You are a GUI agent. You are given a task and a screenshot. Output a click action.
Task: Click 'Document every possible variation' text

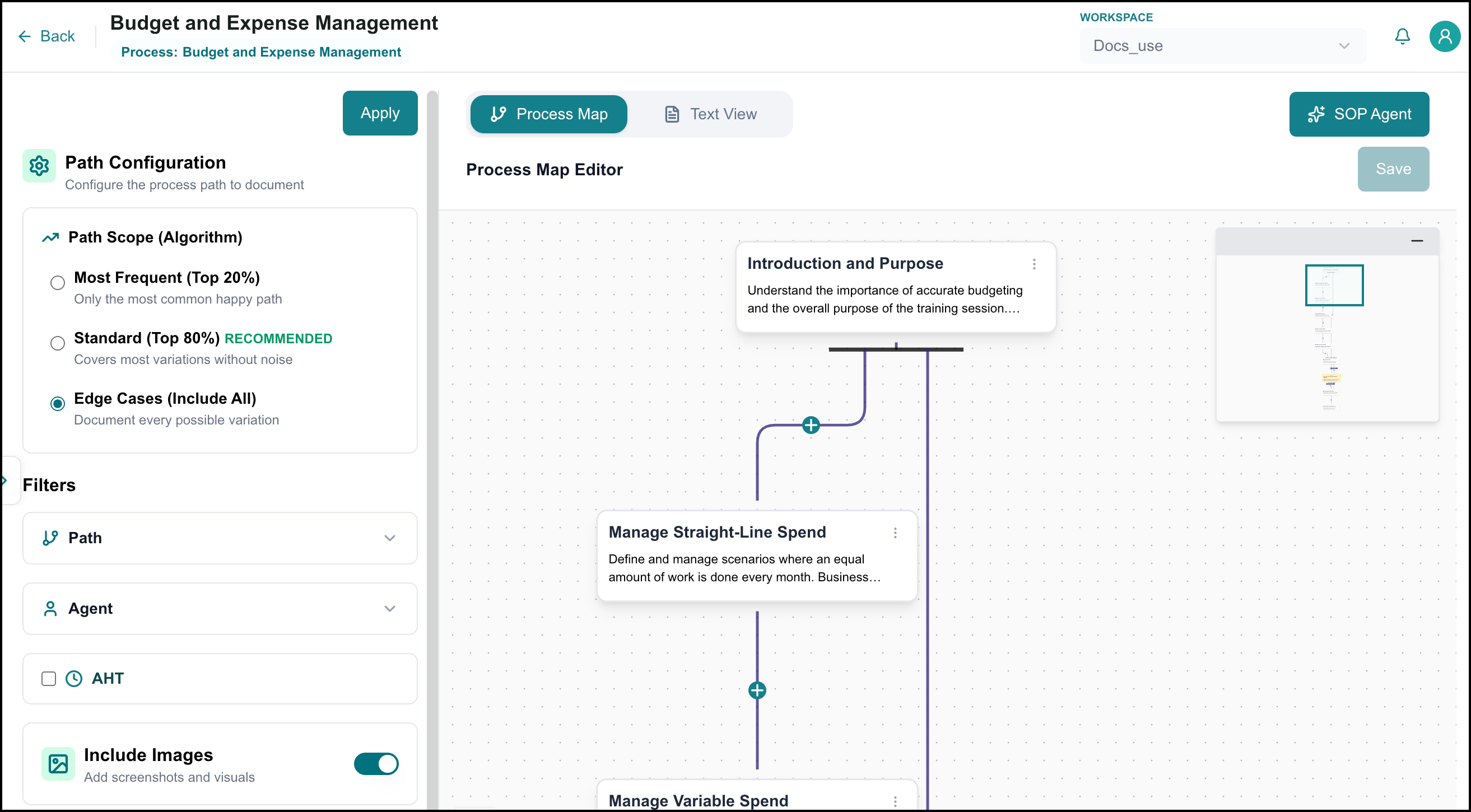tap(176, 420)
